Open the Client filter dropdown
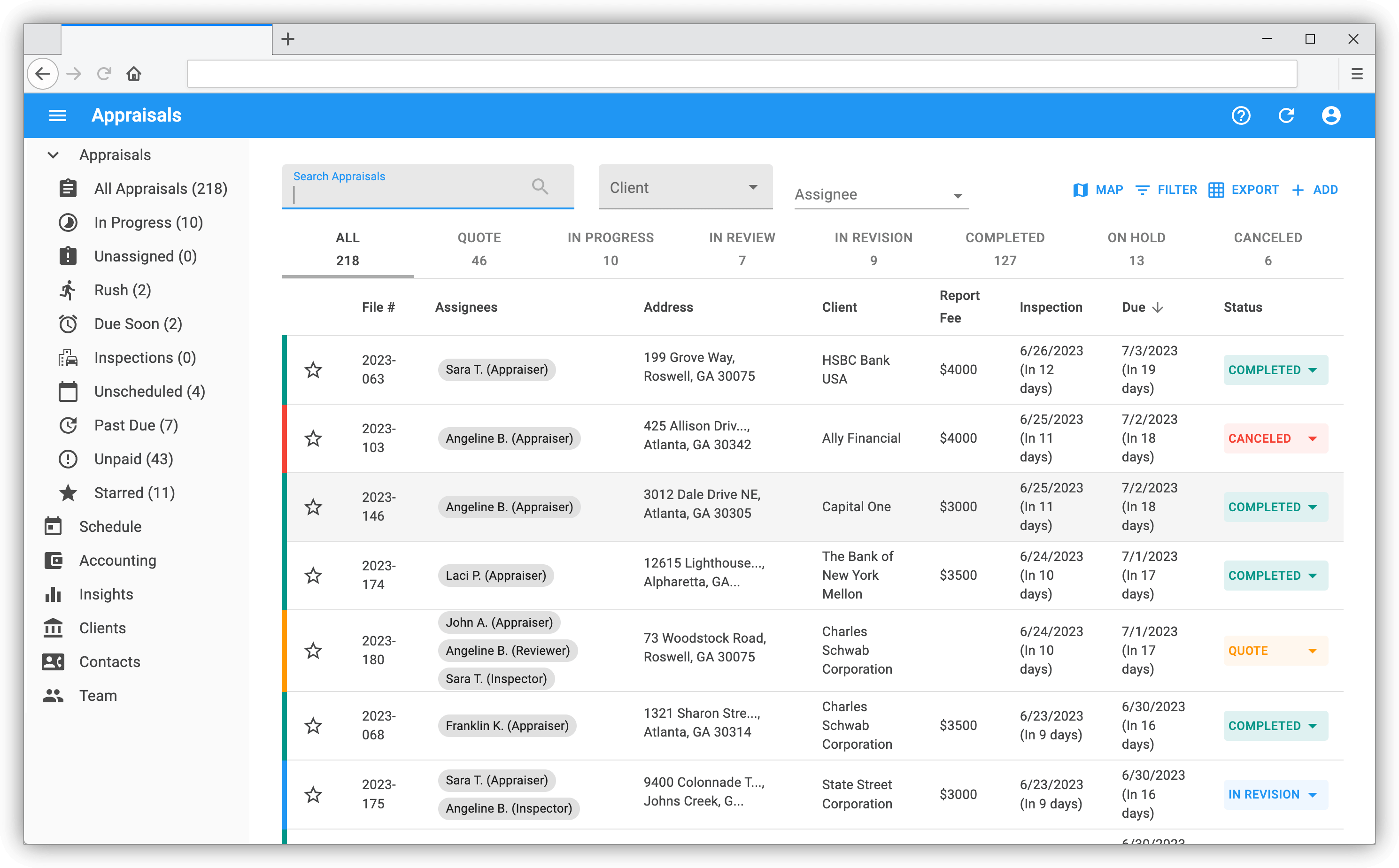 (685, 188)
